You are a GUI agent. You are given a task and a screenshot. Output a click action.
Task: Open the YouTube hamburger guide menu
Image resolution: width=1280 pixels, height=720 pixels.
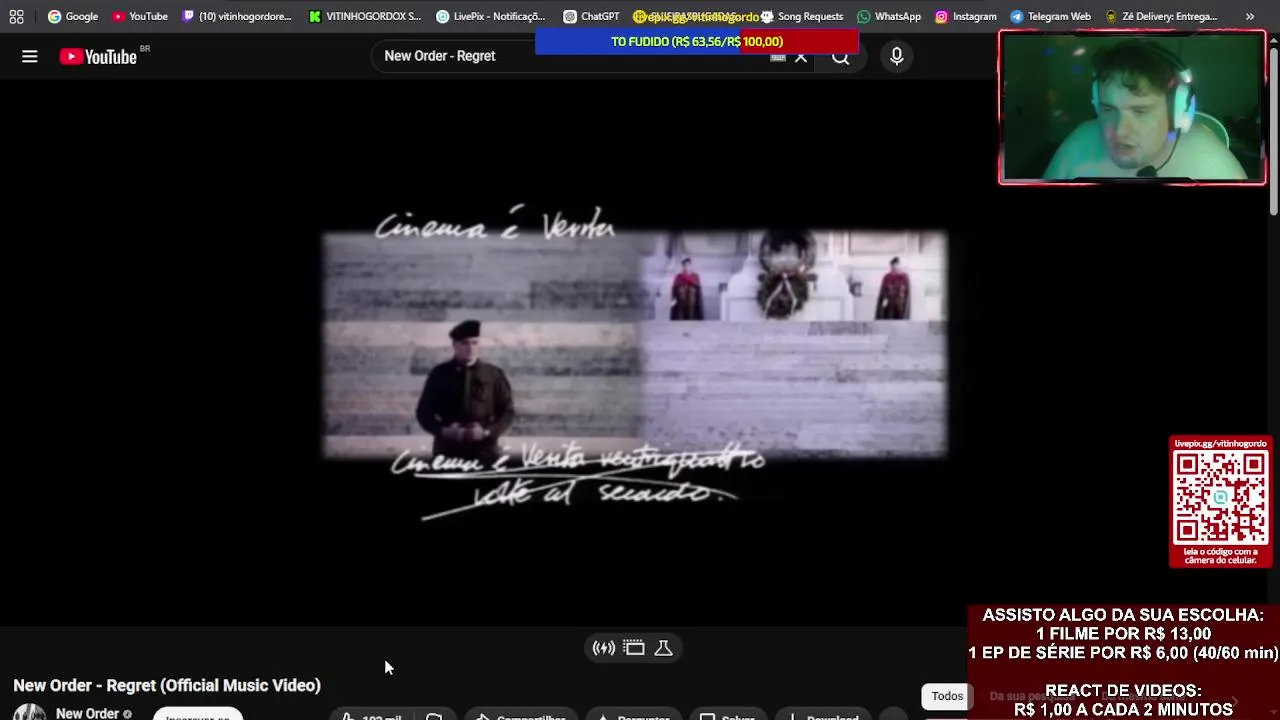pos(30,57)
